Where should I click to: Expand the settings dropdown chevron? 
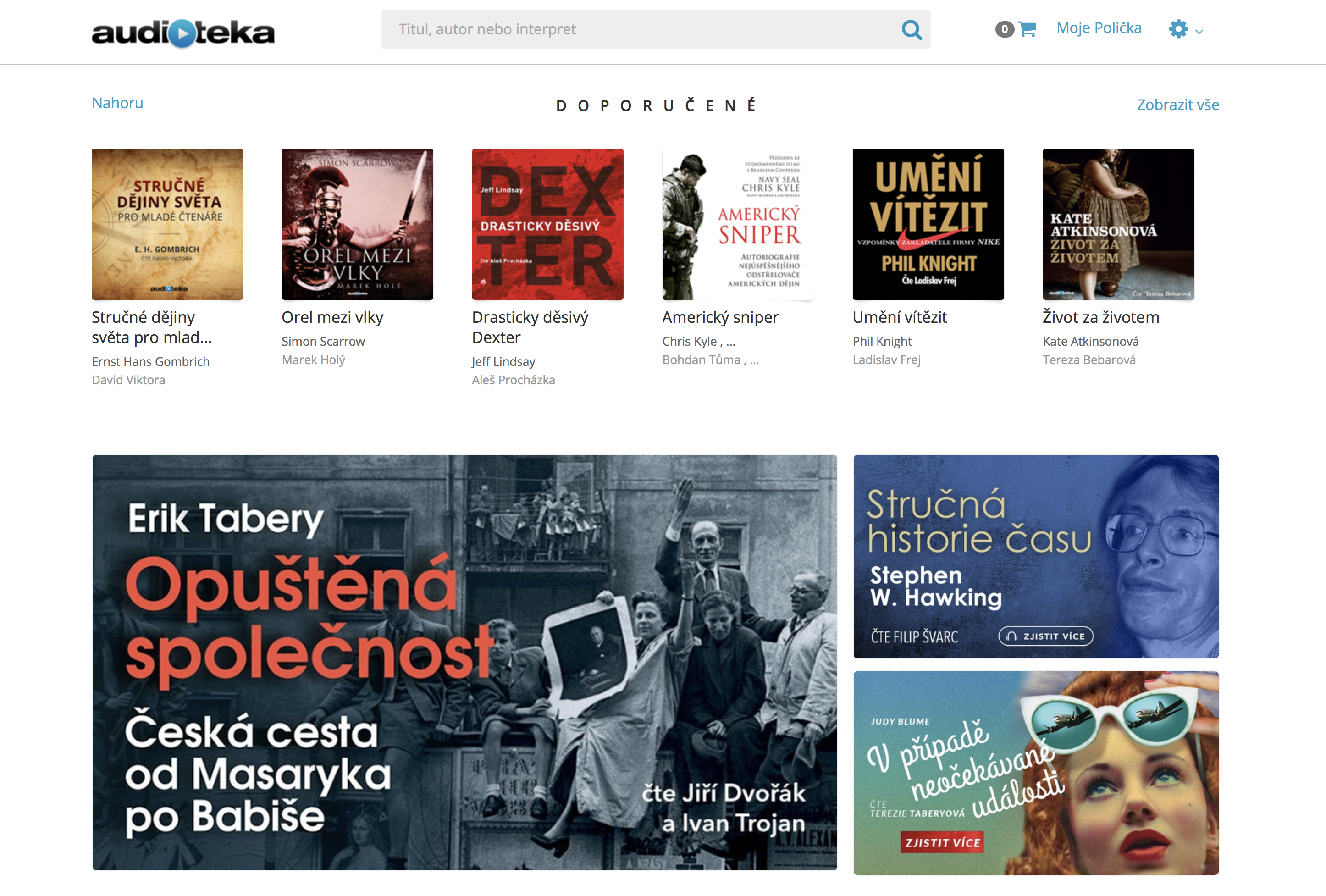point(1199,32)
